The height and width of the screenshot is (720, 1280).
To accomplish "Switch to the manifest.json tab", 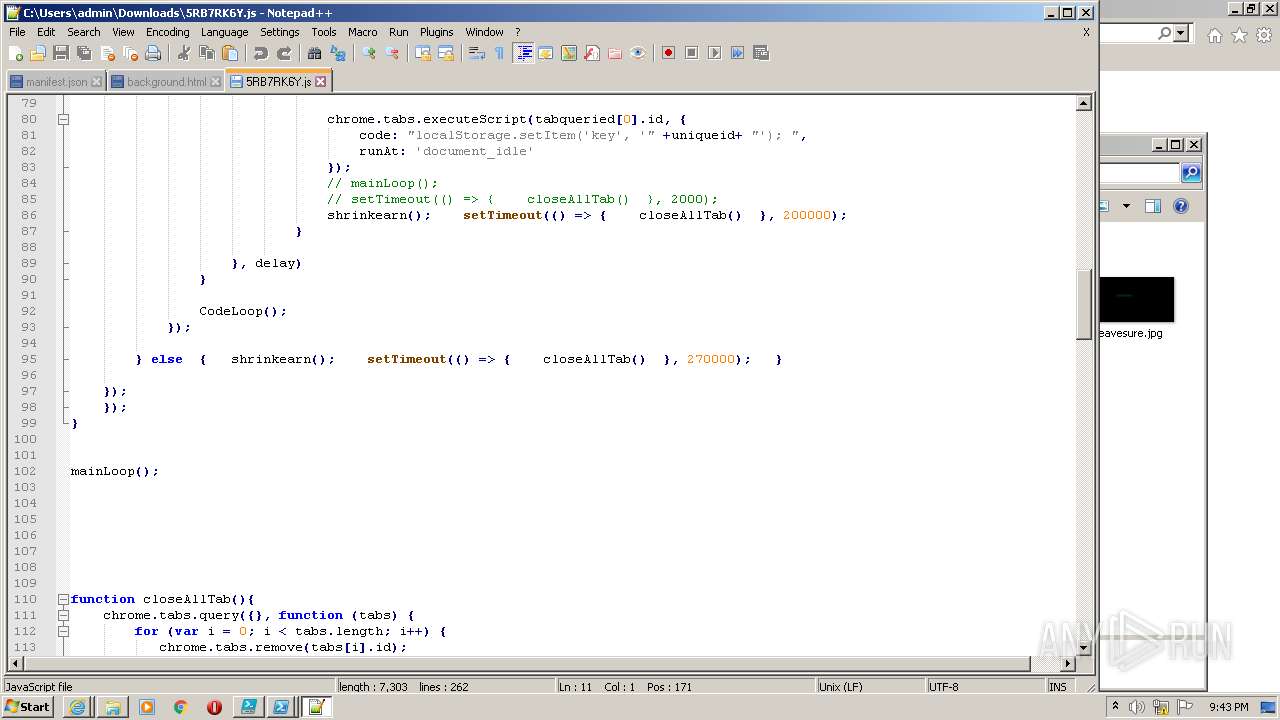I will (x=56, y=82).
